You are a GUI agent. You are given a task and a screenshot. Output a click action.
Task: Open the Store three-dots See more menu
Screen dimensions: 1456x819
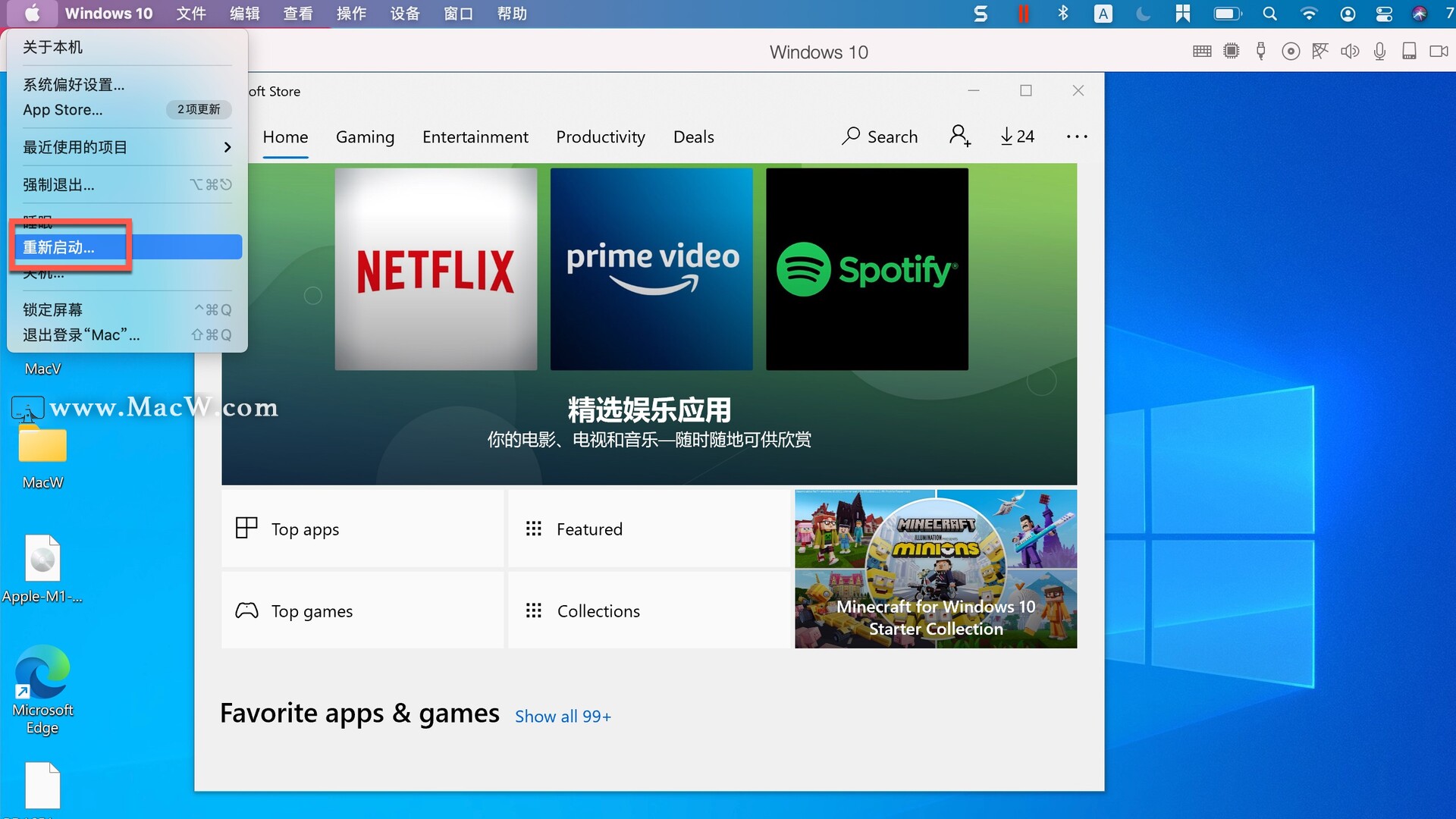pyautogui.click(x=1077, y=136)
